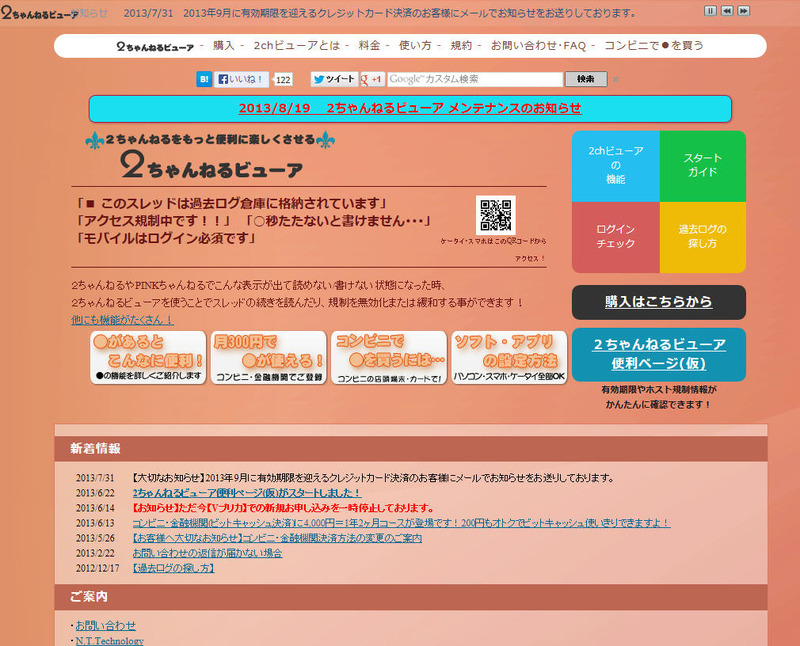Click the 購入はこちらから button
The image size is (800, 646).
point(658,302)
